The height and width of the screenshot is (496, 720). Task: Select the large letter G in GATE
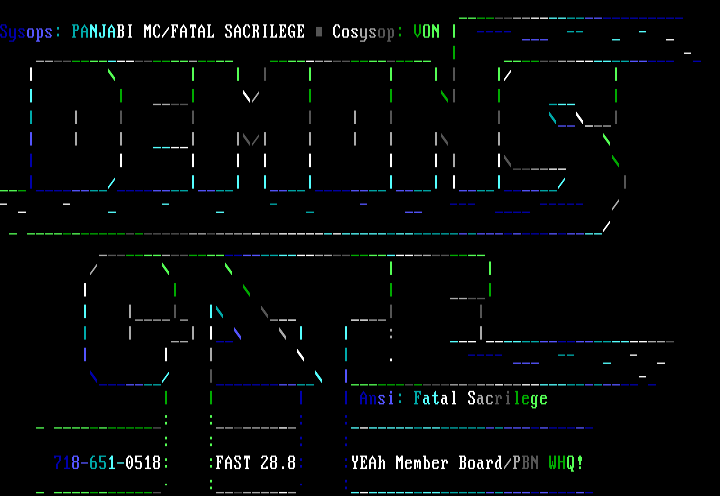[x=130, y=320]
